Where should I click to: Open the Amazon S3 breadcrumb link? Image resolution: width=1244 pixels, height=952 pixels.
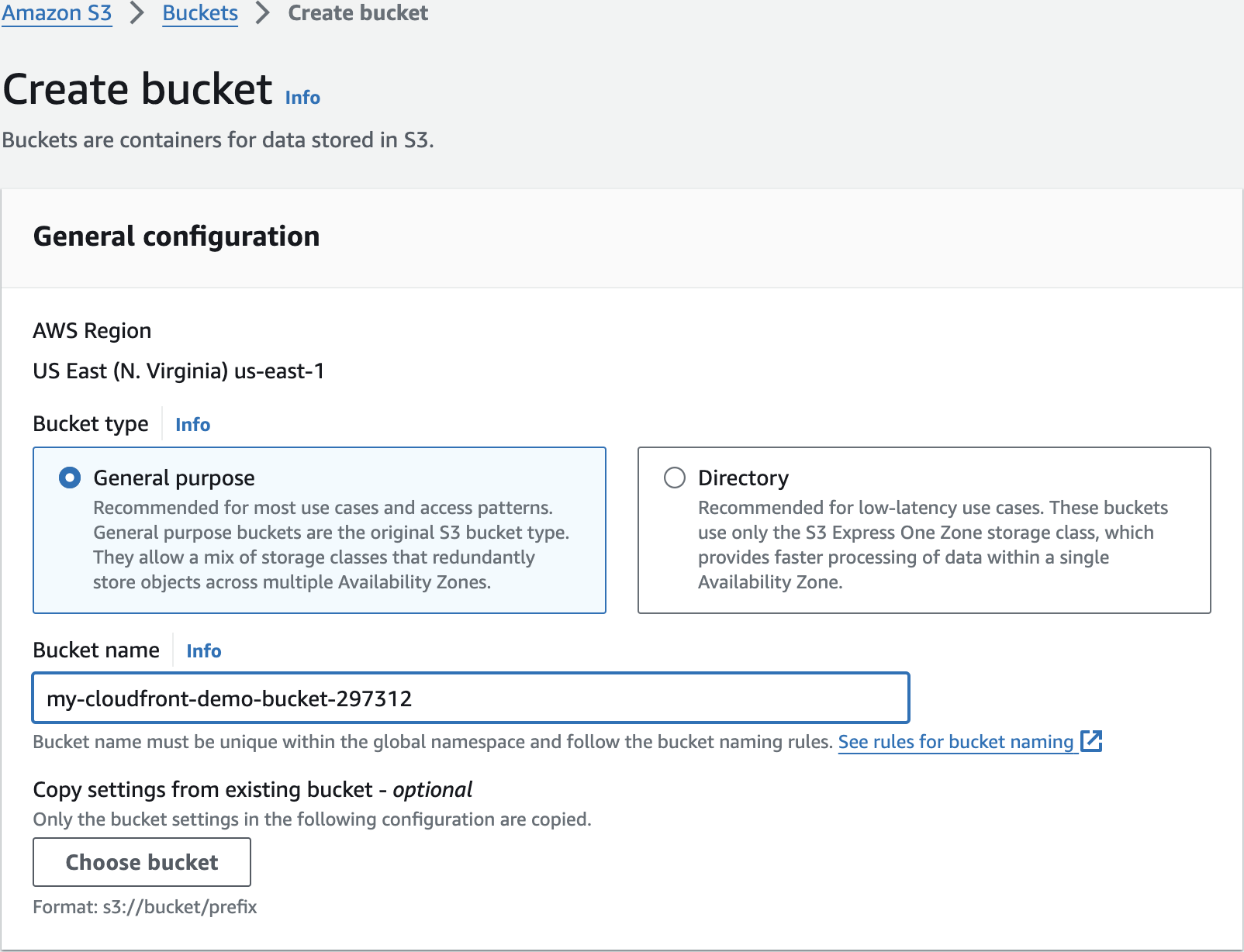tap(57, 13)
